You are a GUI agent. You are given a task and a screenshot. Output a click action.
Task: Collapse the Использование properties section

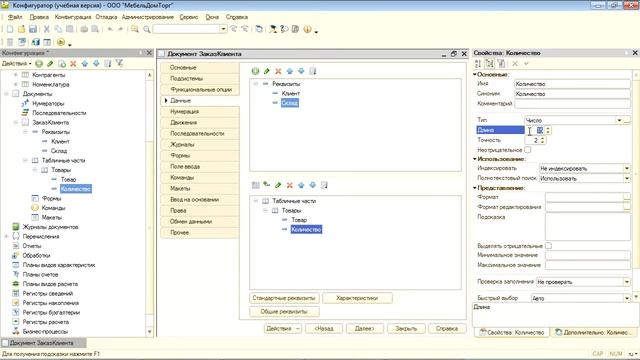click(x=475, y=159)
